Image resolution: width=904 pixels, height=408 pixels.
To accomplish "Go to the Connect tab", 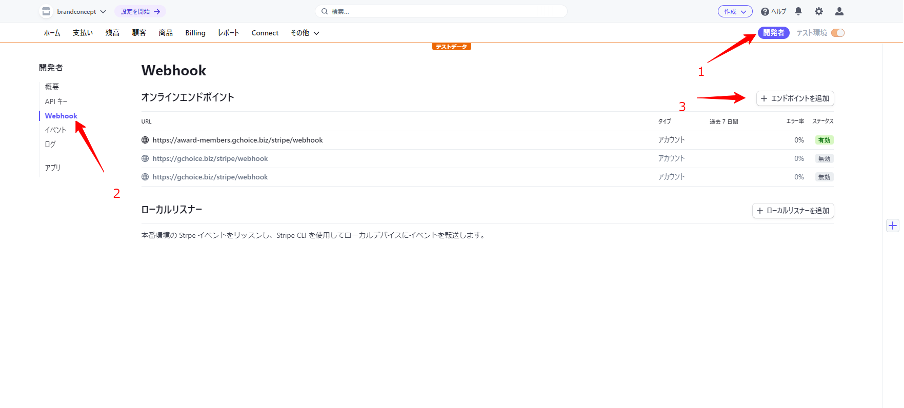I will [x=265, y=33].
